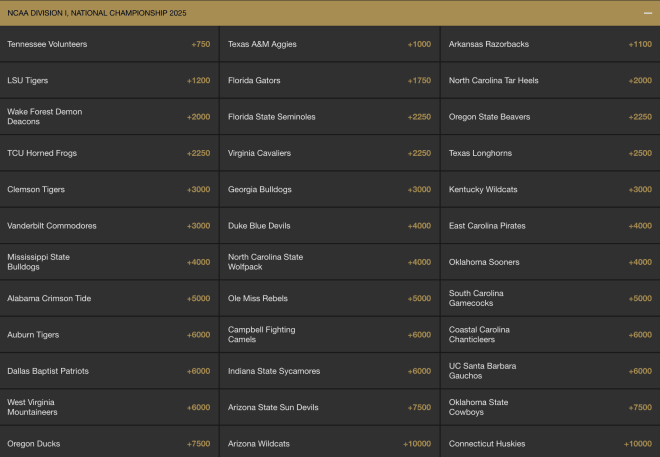
Task: Pick Arizona Wildcats +10000
Action: pyautogui.click(x=330, y=441)
